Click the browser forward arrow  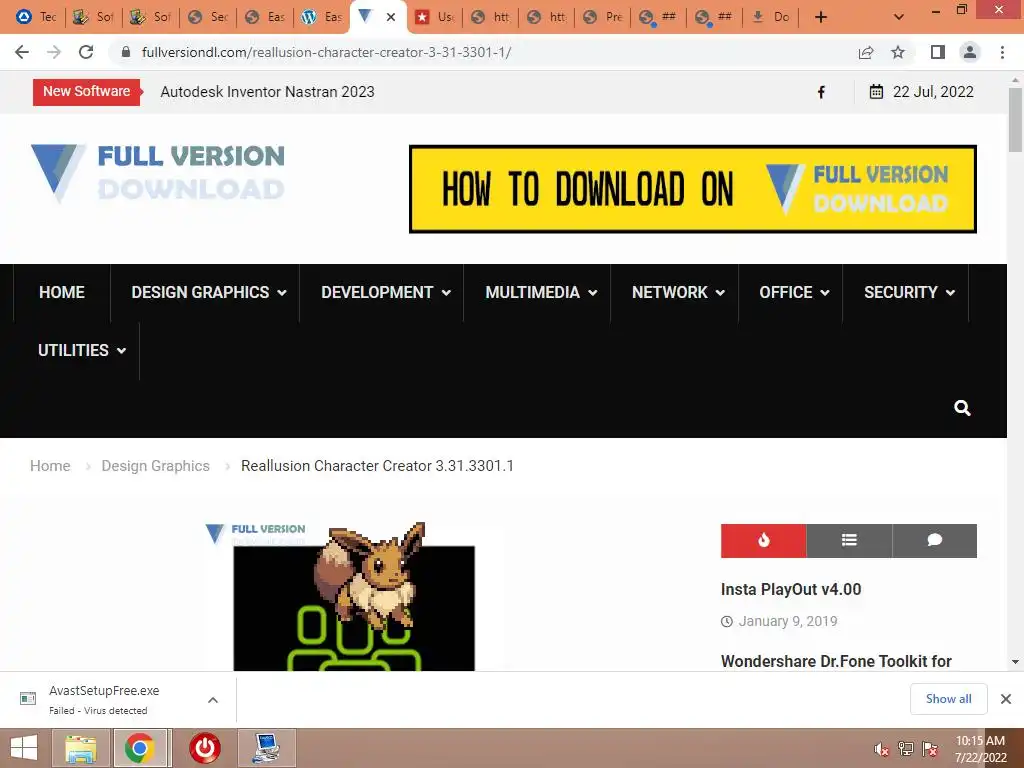click(x=54, y=52)
